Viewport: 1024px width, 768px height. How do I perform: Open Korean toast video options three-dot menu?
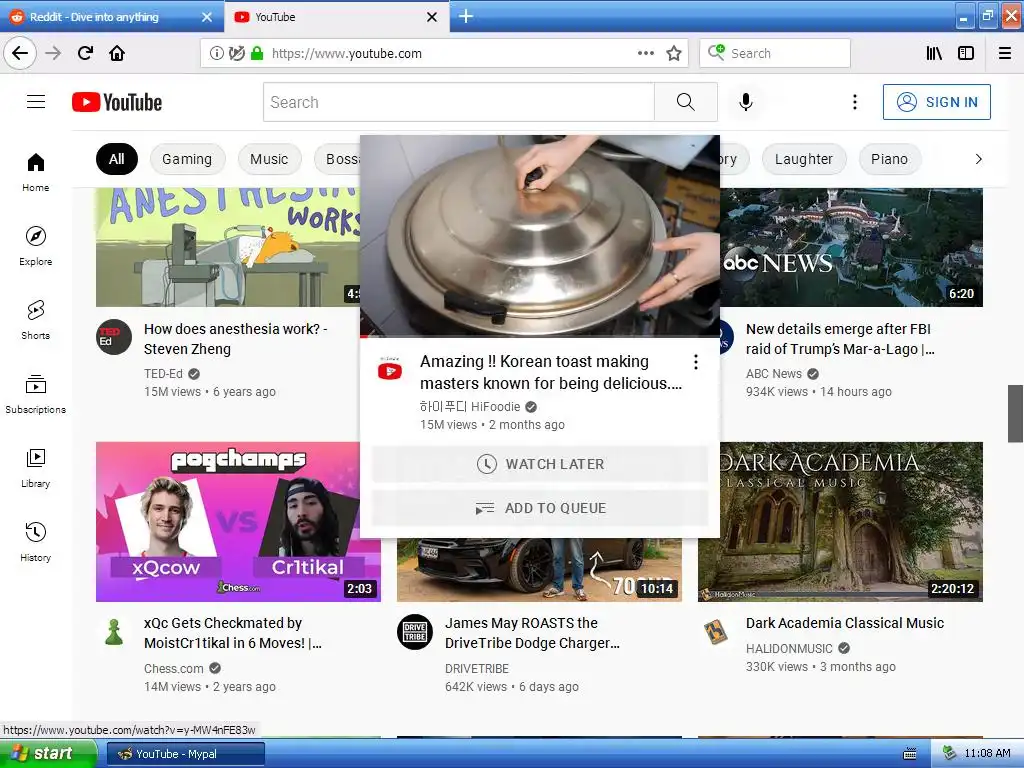click(696, 362)
